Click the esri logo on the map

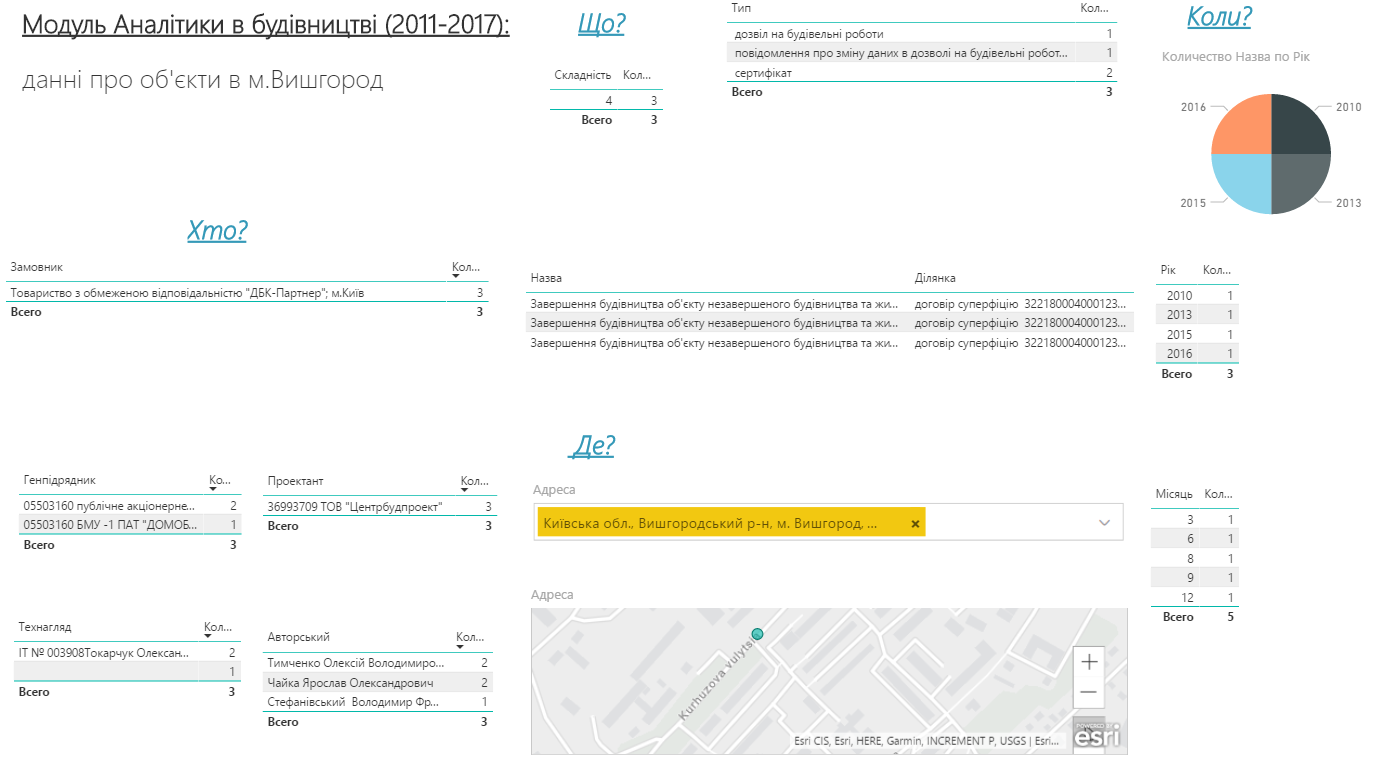[1097, 734]
